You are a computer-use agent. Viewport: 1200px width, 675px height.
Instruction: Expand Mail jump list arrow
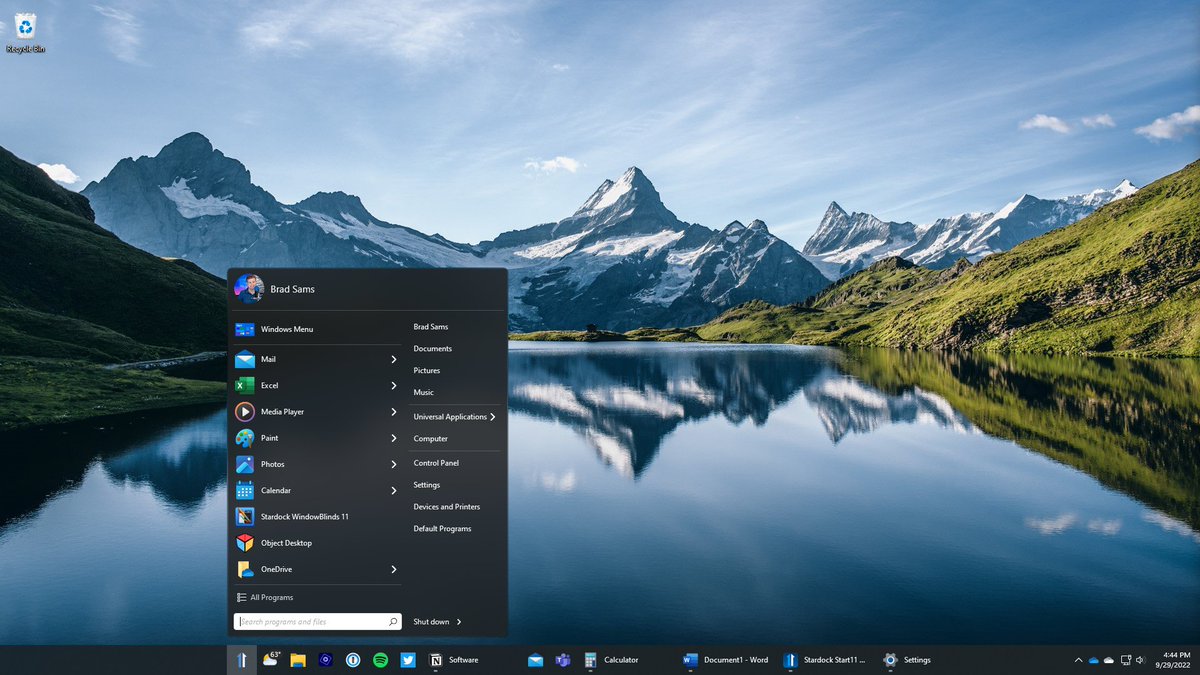click(394, 359)
